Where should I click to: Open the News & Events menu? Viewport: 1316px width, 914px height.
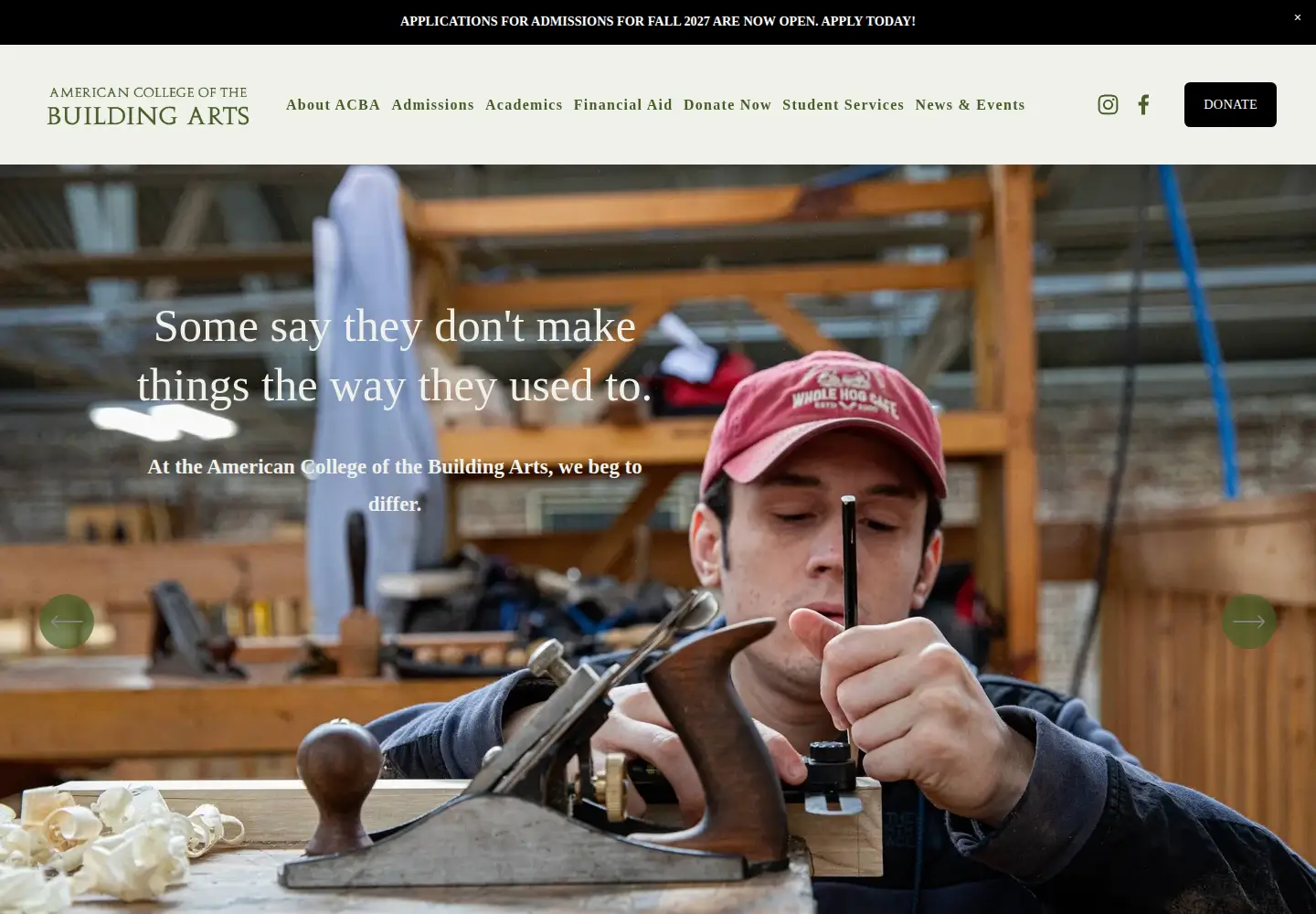tap(970, 105)
